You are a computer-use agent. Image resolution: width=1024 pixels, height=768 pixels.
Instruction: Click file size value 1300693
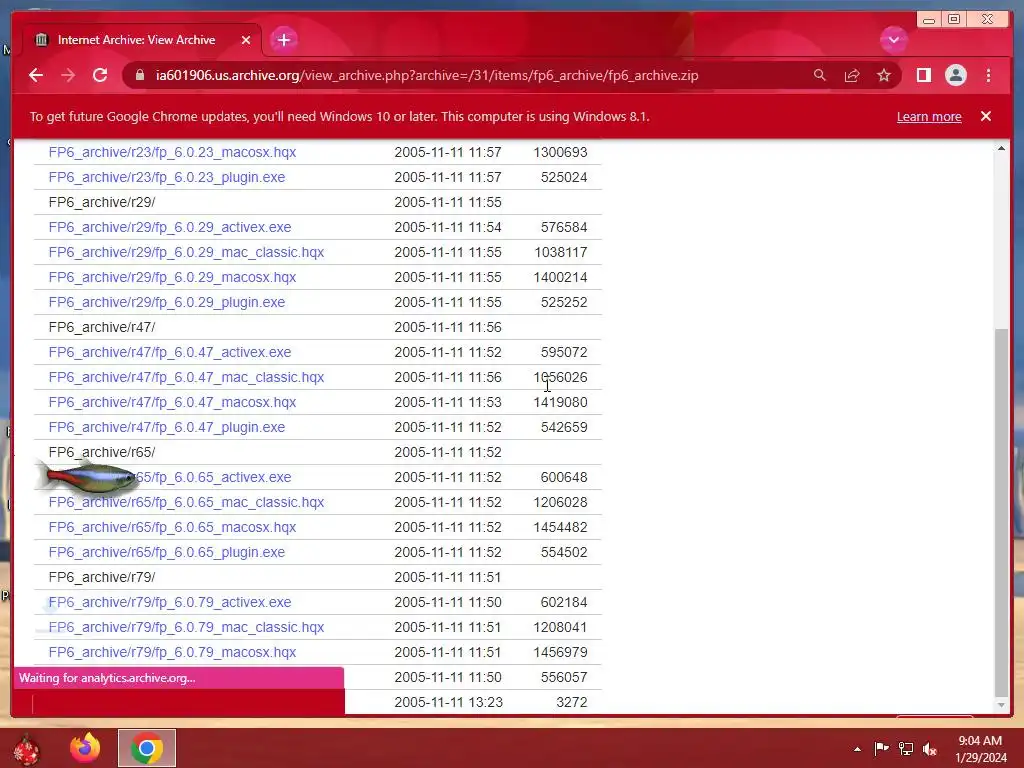point(560,152)
